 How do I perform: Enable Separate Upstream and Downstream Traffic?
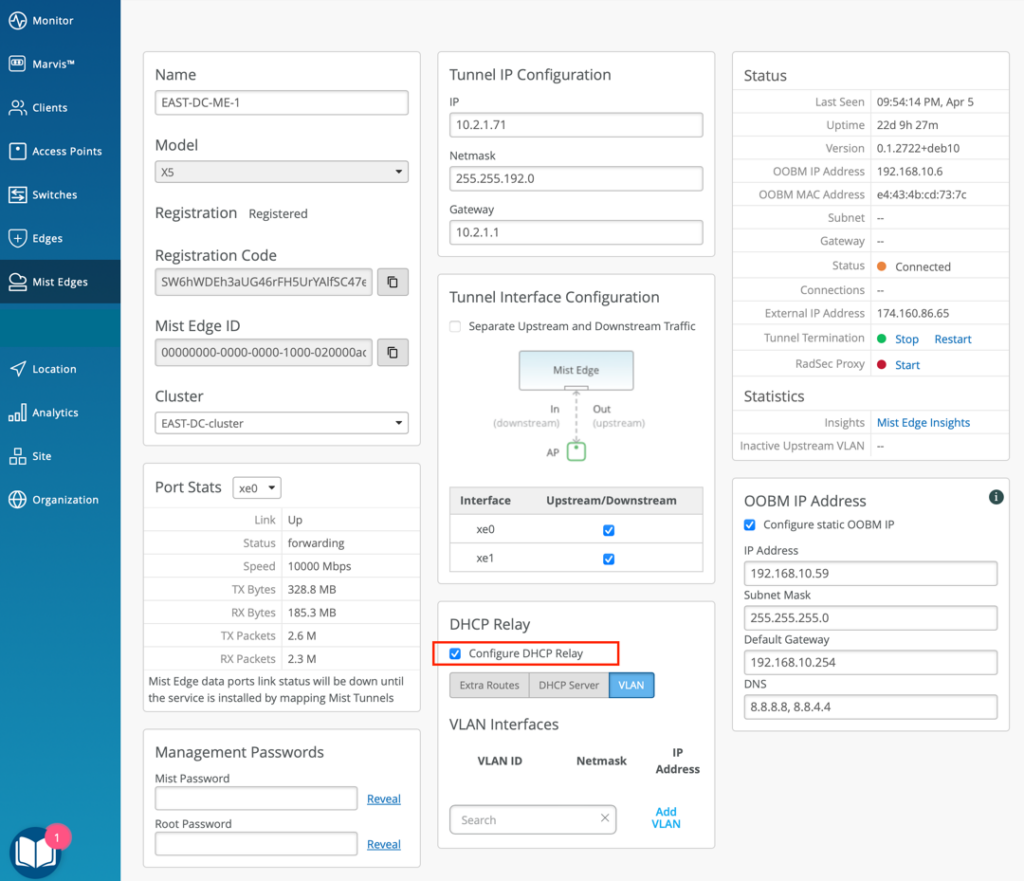pos(456,326)
